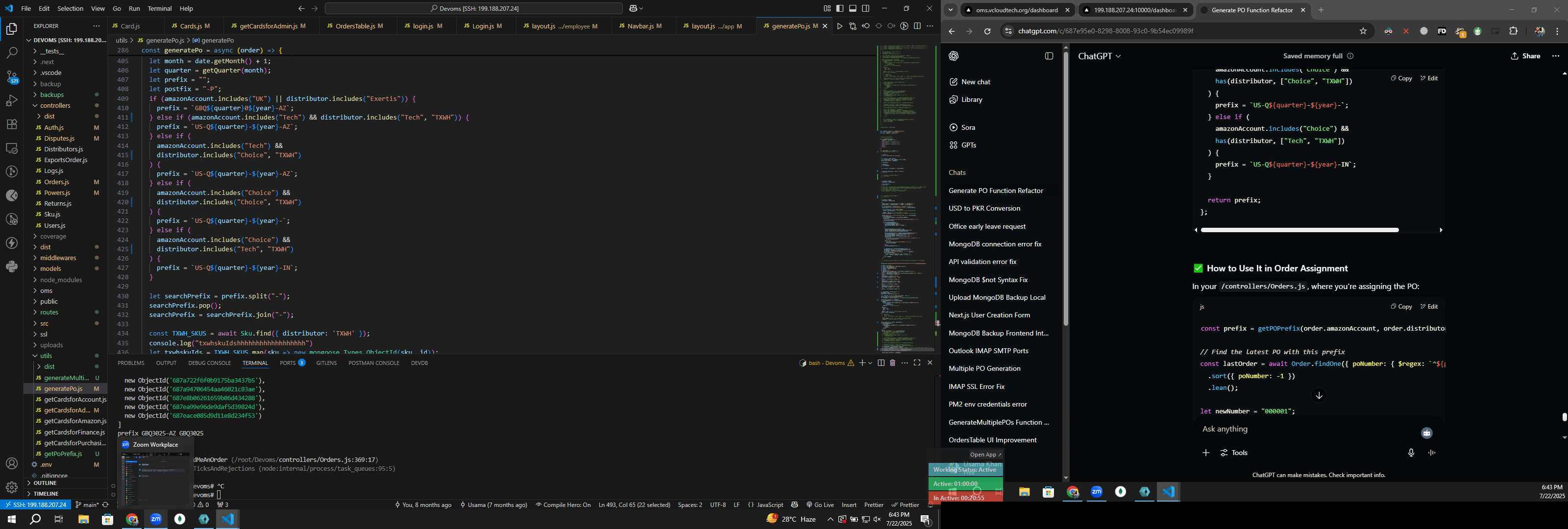Open the Remote Explorer view
The height and width of the screenshot is (529, 1568).
pyautogui.click(x=12, y=148)
